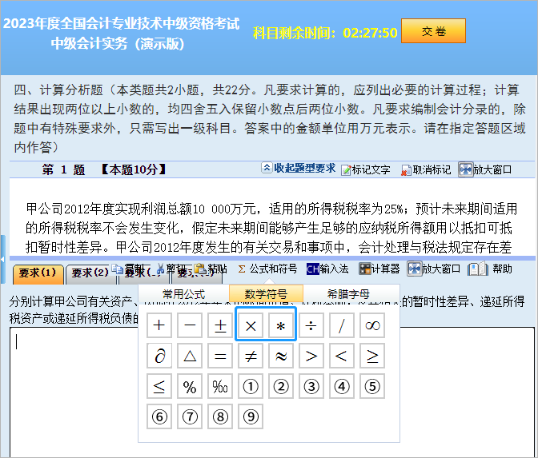Insert circled number ②
The height and width of the screenshot is (458, 538).
click(281, 386)
